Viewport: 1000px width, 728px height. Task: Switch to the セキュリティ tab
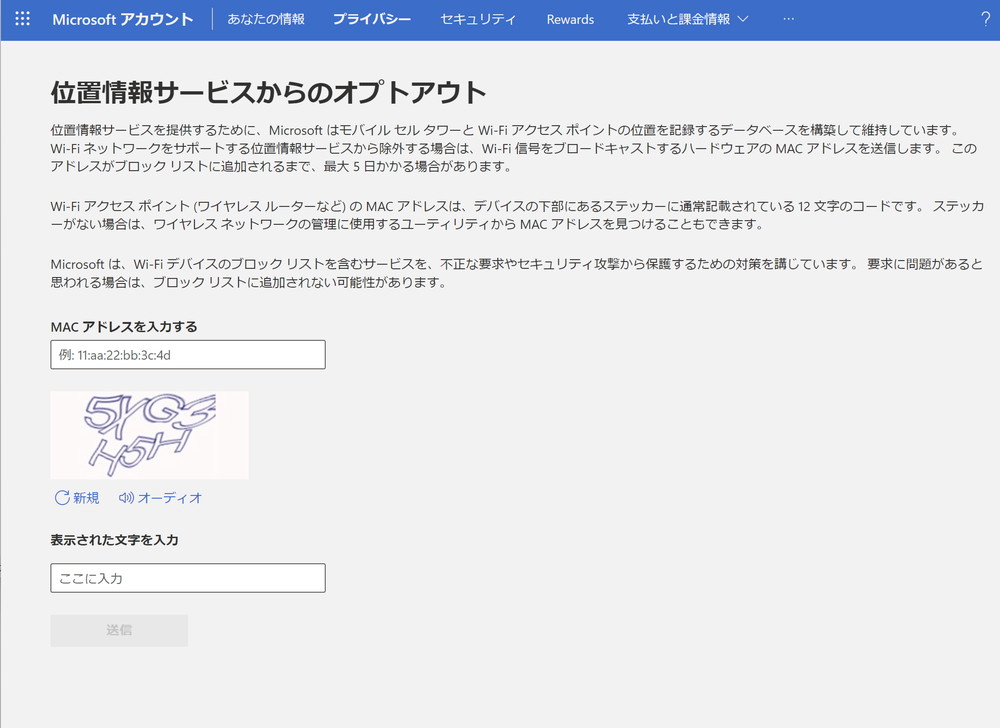pyautogui.click(x=478, y=19)
